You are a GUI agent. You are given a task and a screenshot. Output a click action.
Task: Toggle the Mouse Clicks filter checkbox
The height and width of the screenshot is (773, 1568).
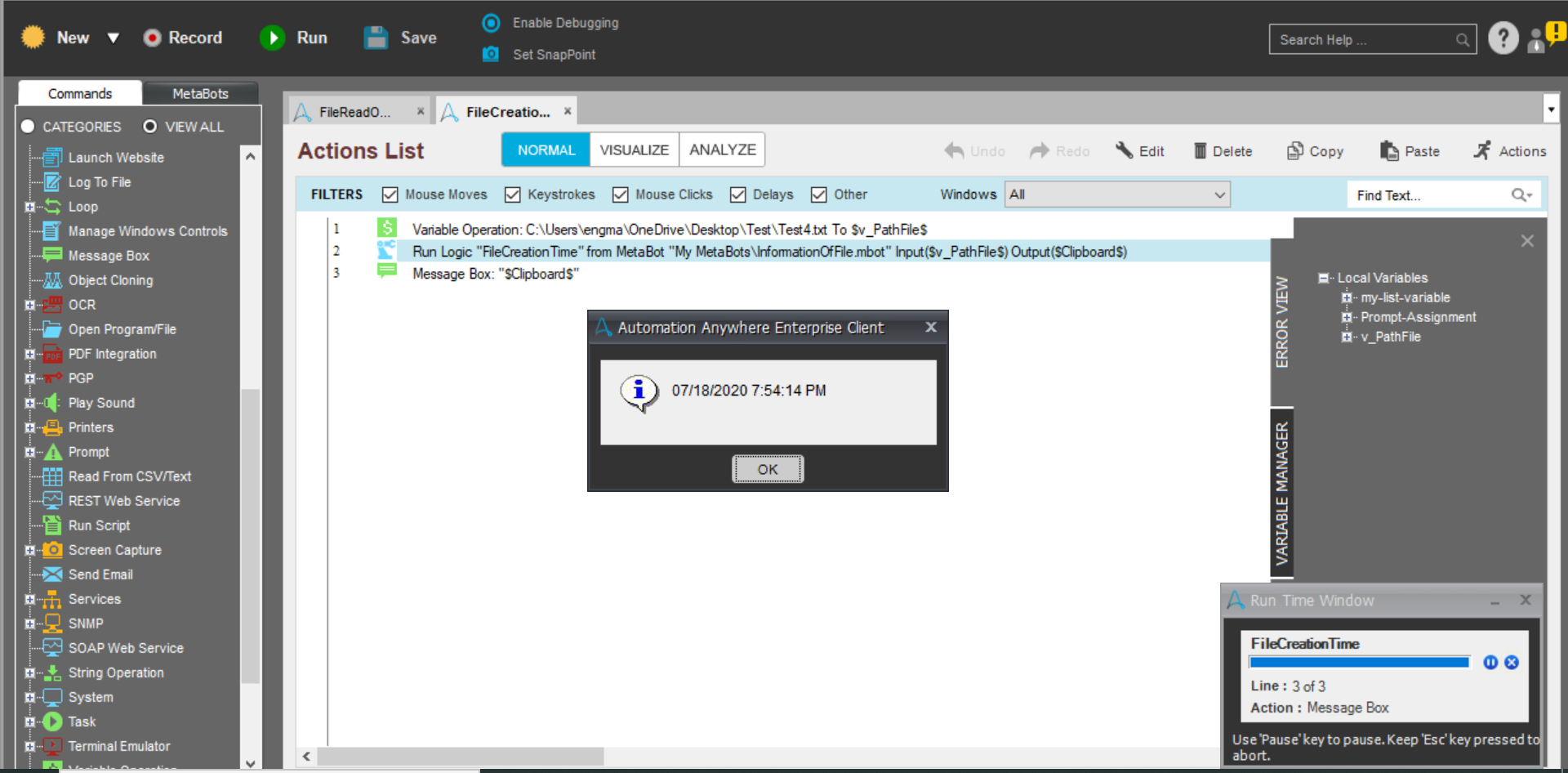(620, 194)
